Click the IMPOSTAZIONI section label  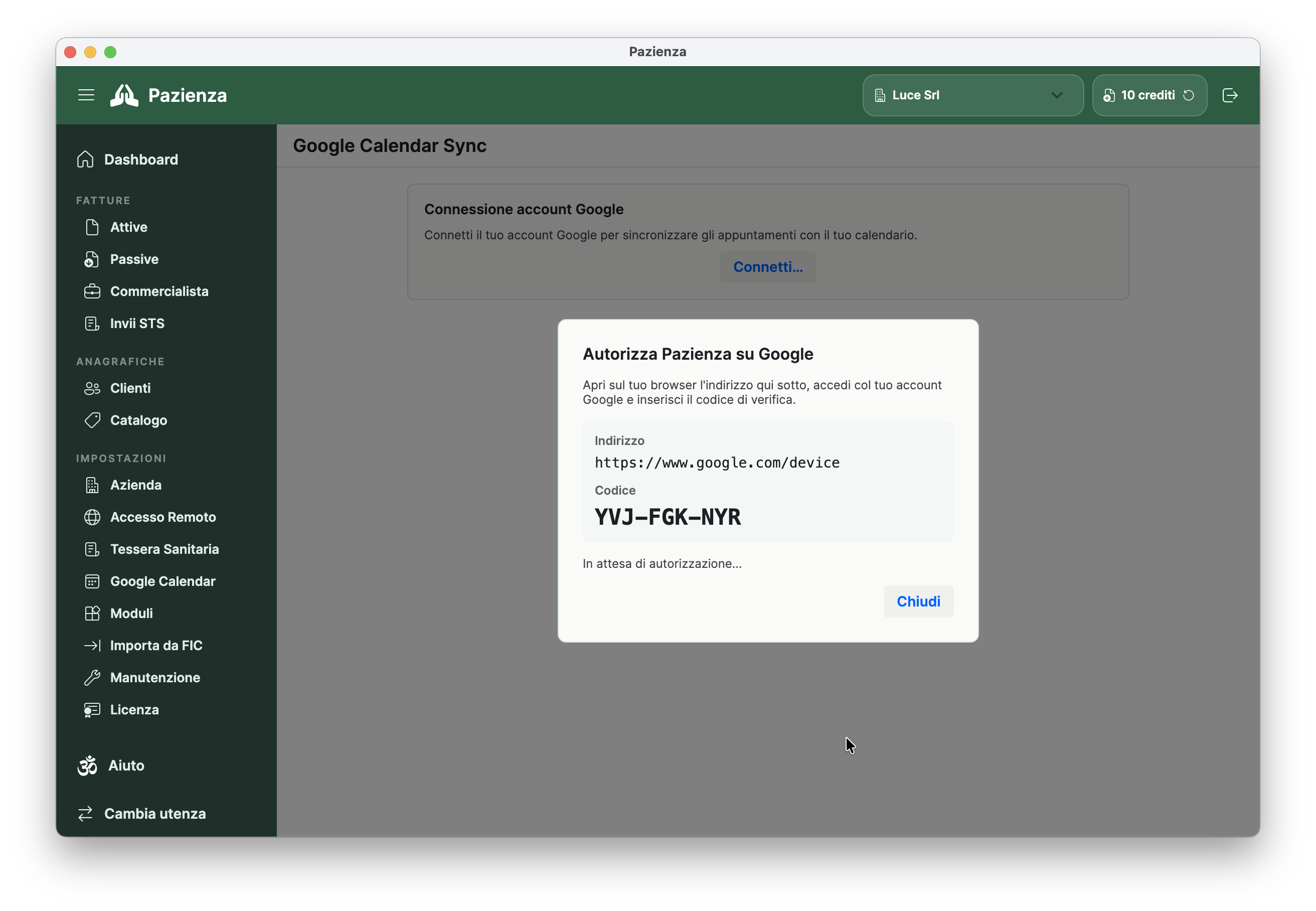pos(121,459)
